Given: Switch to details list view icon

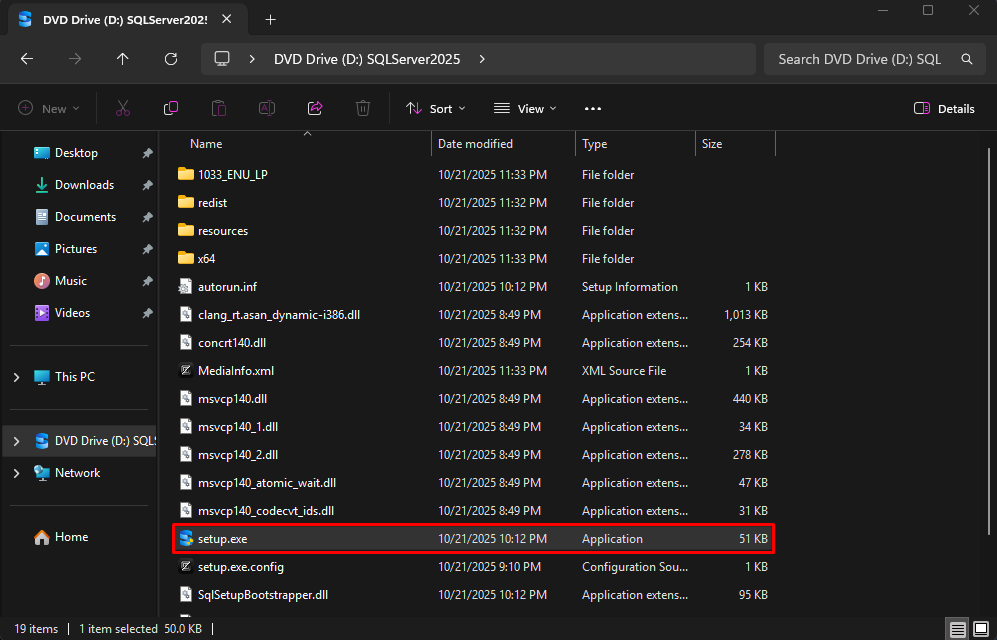Looking at the screenshot, I should click(x=958, y=629).
